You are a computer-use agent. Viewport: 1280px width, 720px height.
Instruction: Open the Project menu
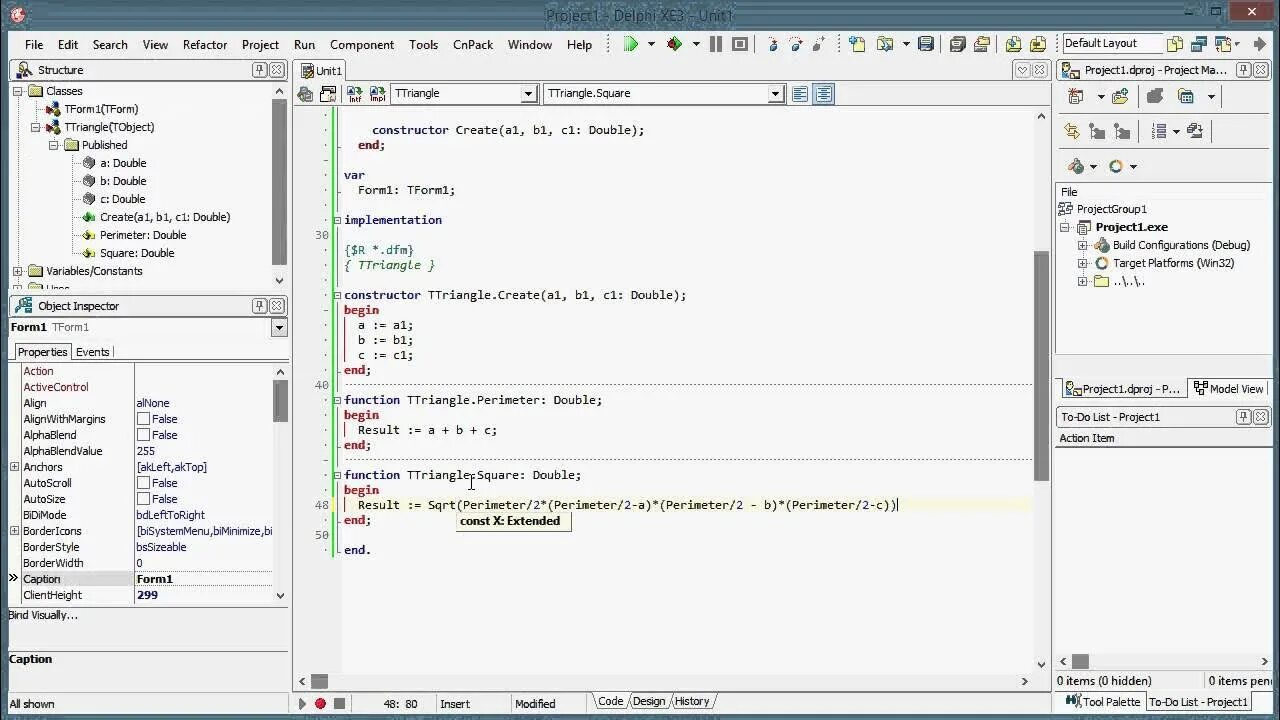point(260,45)
